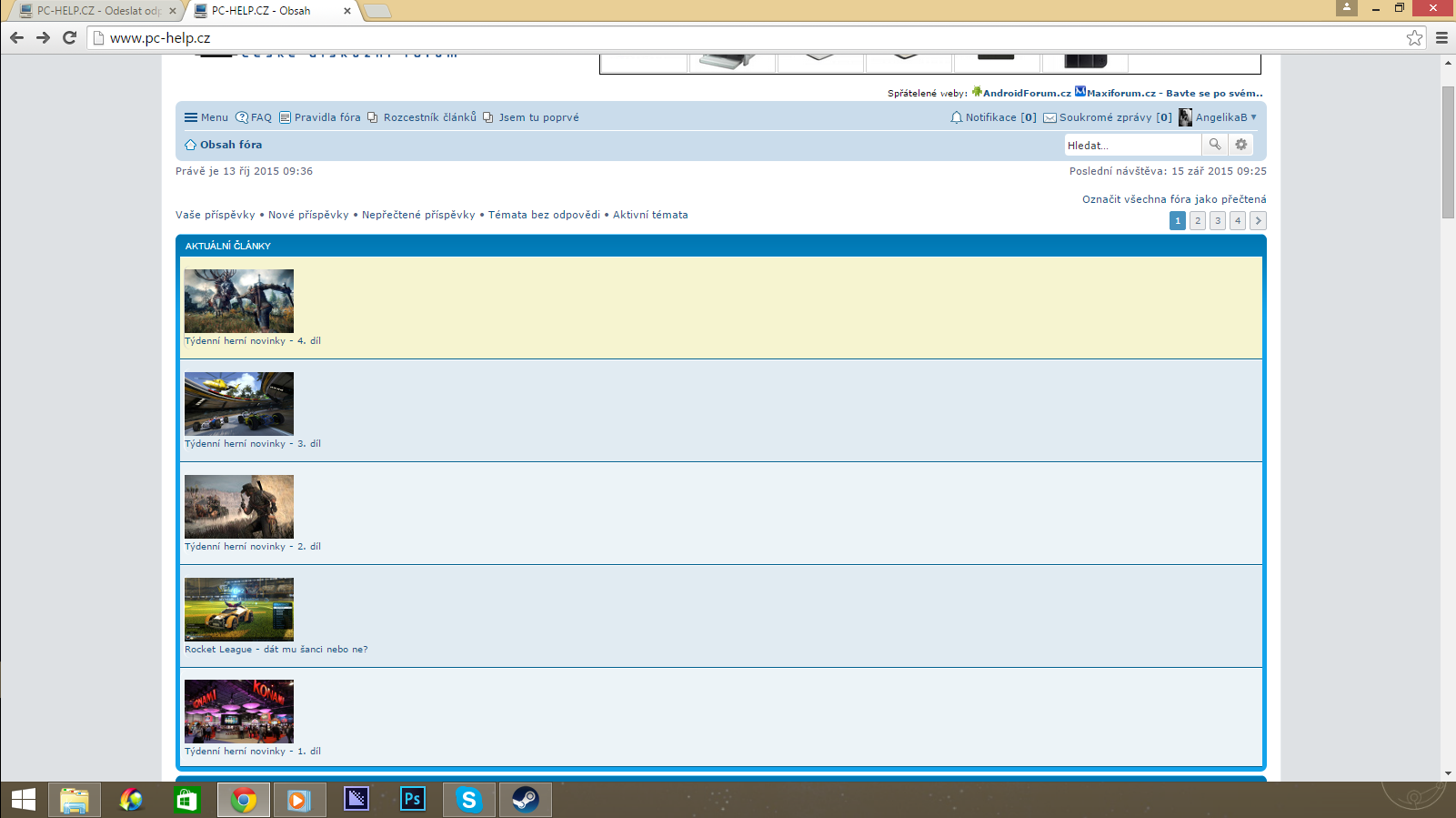Click the Obsah fóra home icon

[190, 145]
